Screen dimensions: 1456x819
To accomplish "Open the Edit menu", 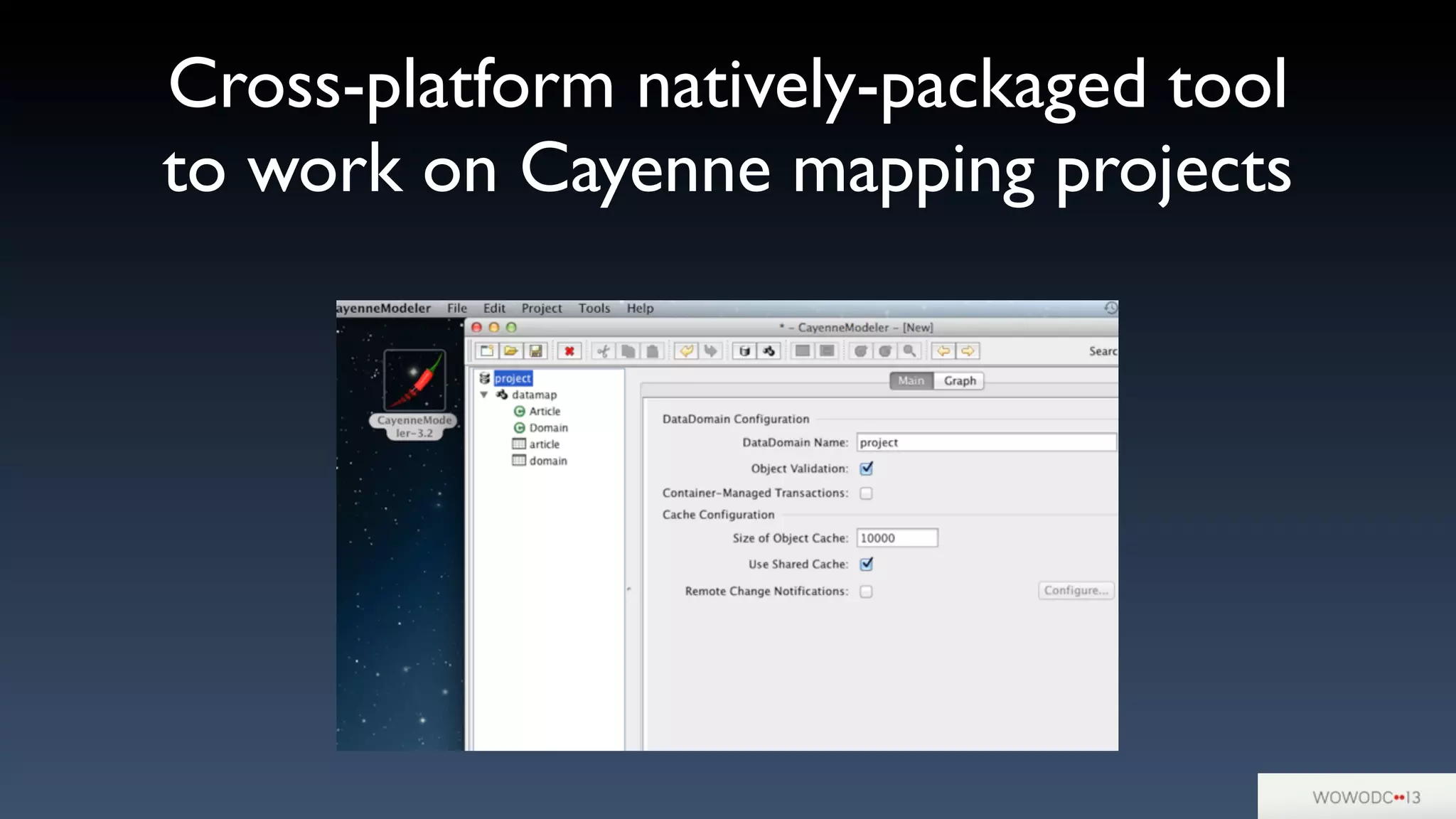I will pos(494,308).
